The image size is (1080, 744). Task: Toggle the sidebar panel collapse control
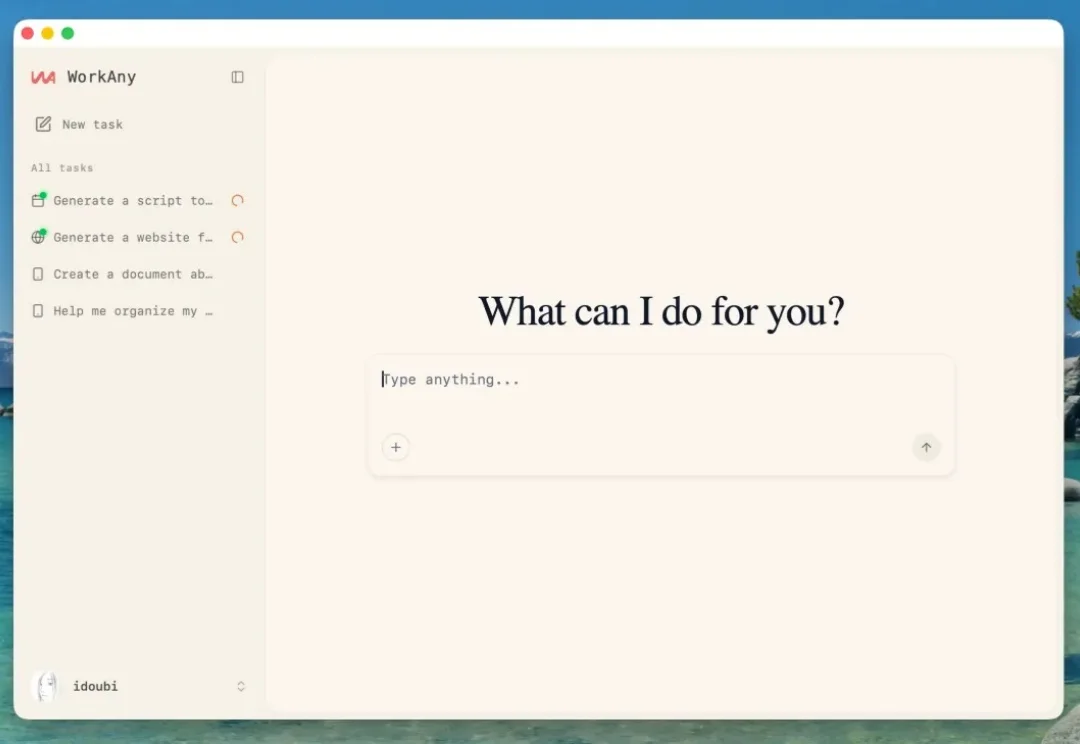coord(237,77)
